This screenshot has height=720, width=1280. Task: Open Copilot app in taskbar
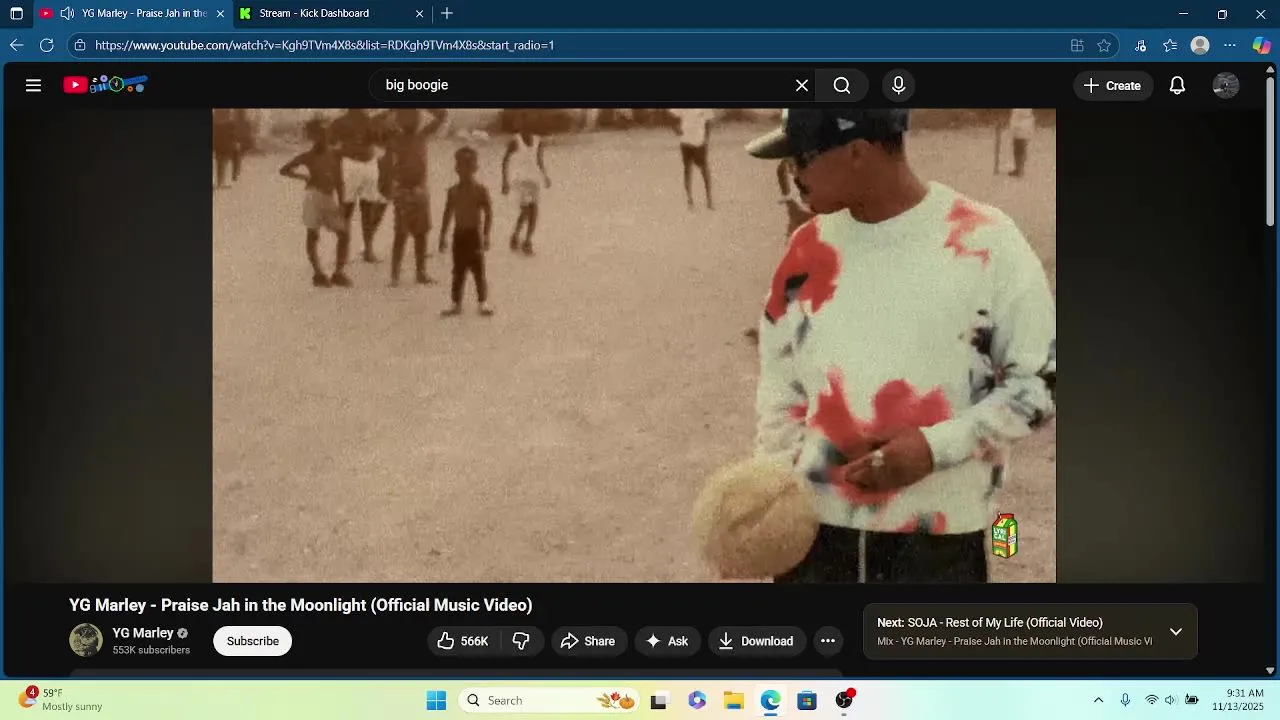(697, 701)
